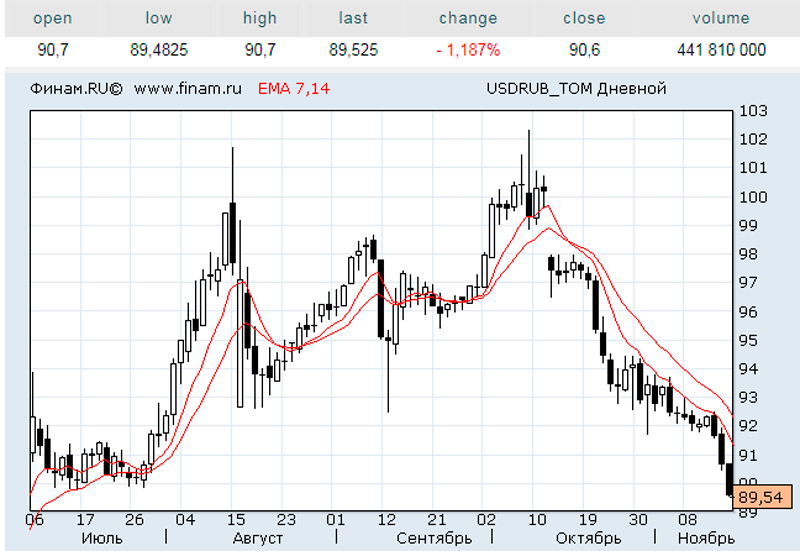Click the "volume" column header

720,18
